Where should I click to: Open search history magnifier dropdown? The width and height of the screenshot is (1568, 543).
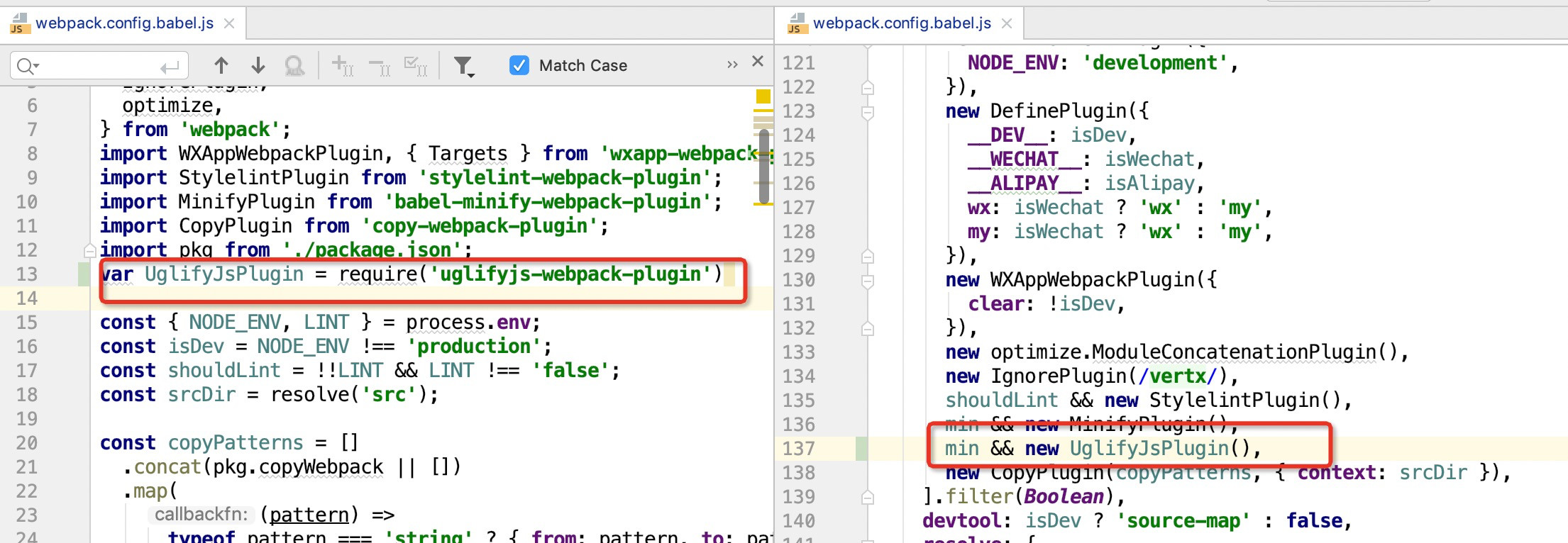pos(28,67)
